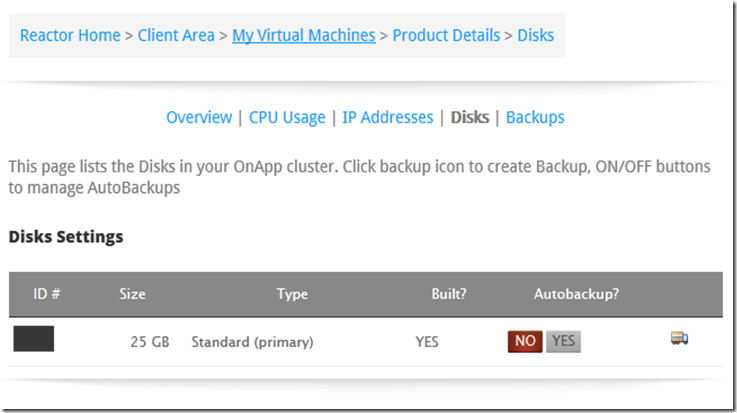Open Reactor Home breadcrumb link
This screenshot has height=413, width=737.
(x=70, y=35)
